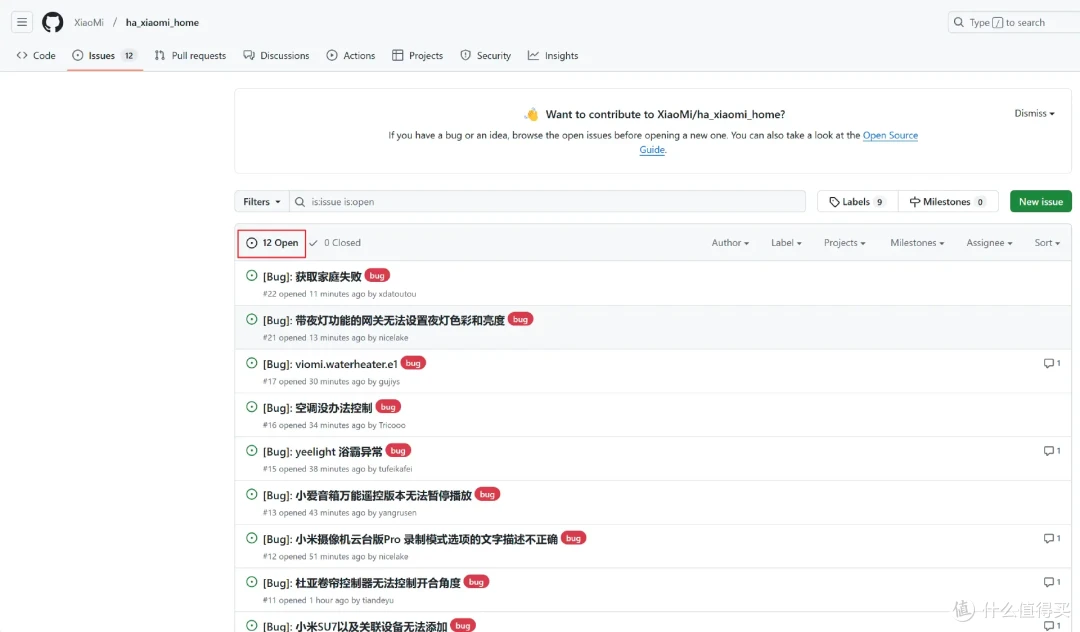This screenshot has height=632, width=1080.
Task: Expand the Projects filter dropdown
Action: pos(844,242)
